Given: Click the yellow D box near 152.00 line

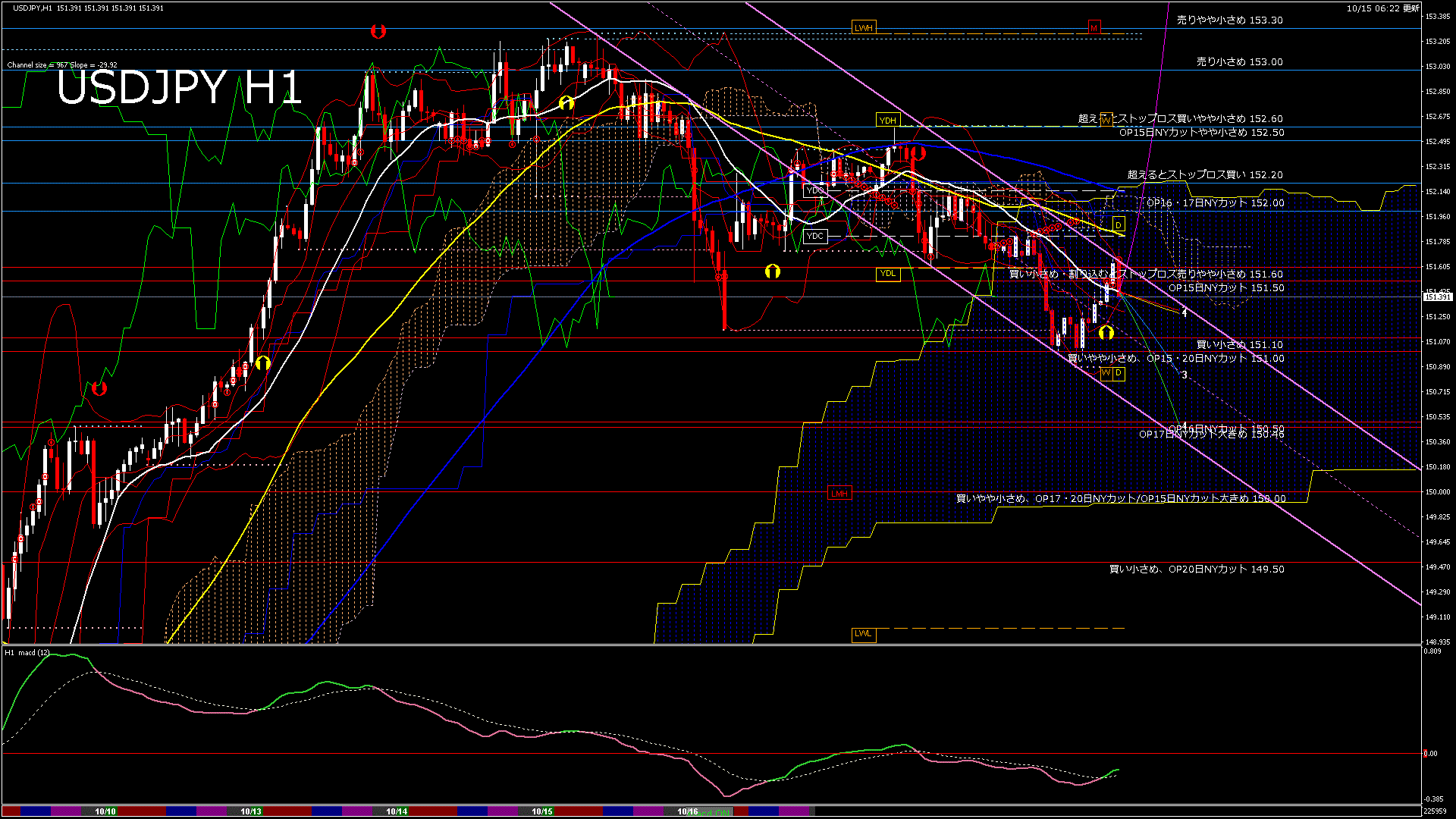Looking at the screenshot, I should 1118,225.
